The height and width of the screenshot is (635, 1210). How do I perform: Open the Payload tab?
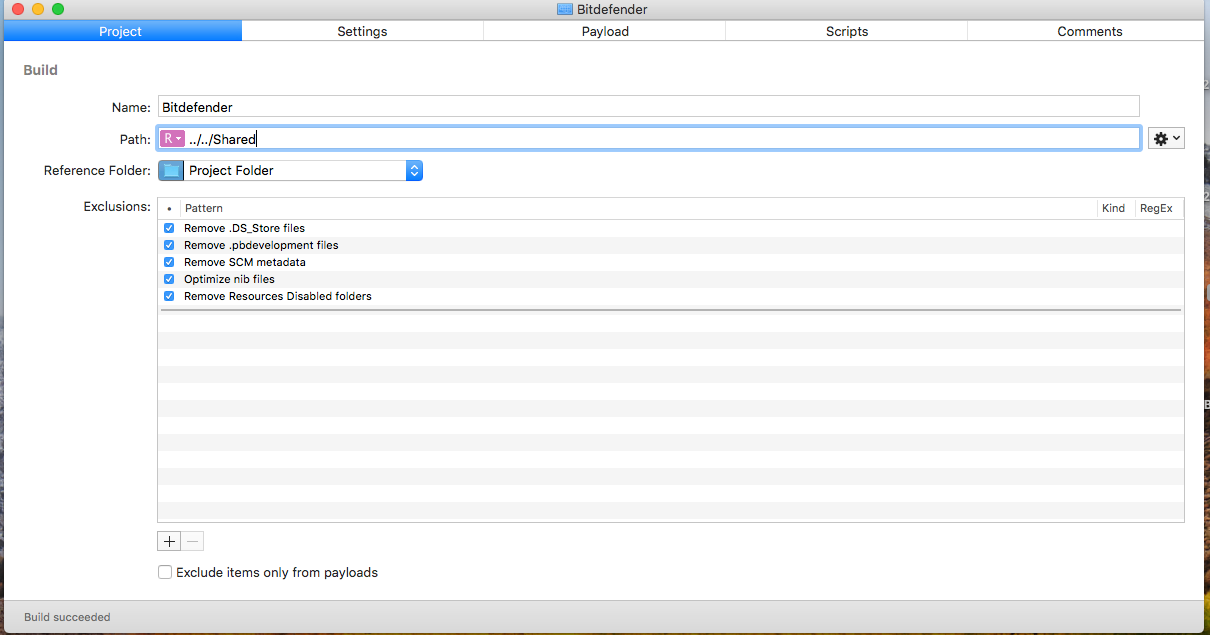[605, 31]
